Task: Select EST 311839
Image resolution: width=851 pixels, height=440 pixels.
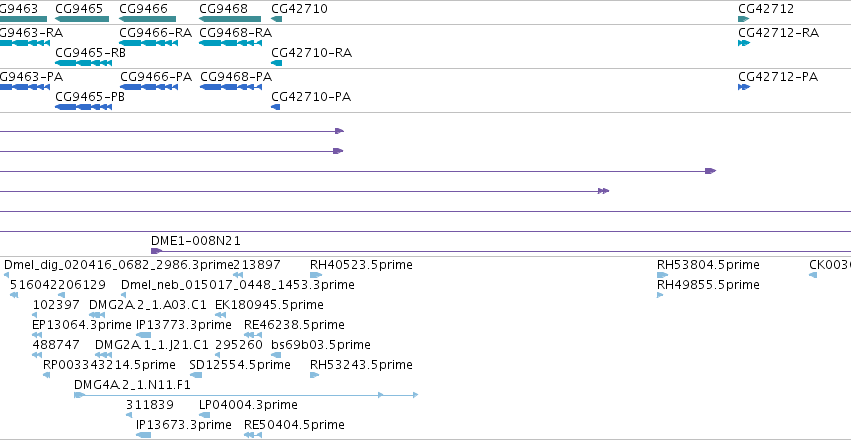Action: tap(129, 415)
